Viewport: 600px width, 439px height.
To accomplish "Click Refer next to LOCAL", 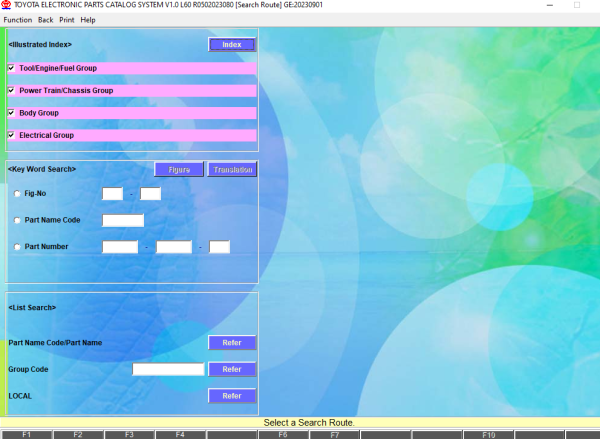I will 232,396.
